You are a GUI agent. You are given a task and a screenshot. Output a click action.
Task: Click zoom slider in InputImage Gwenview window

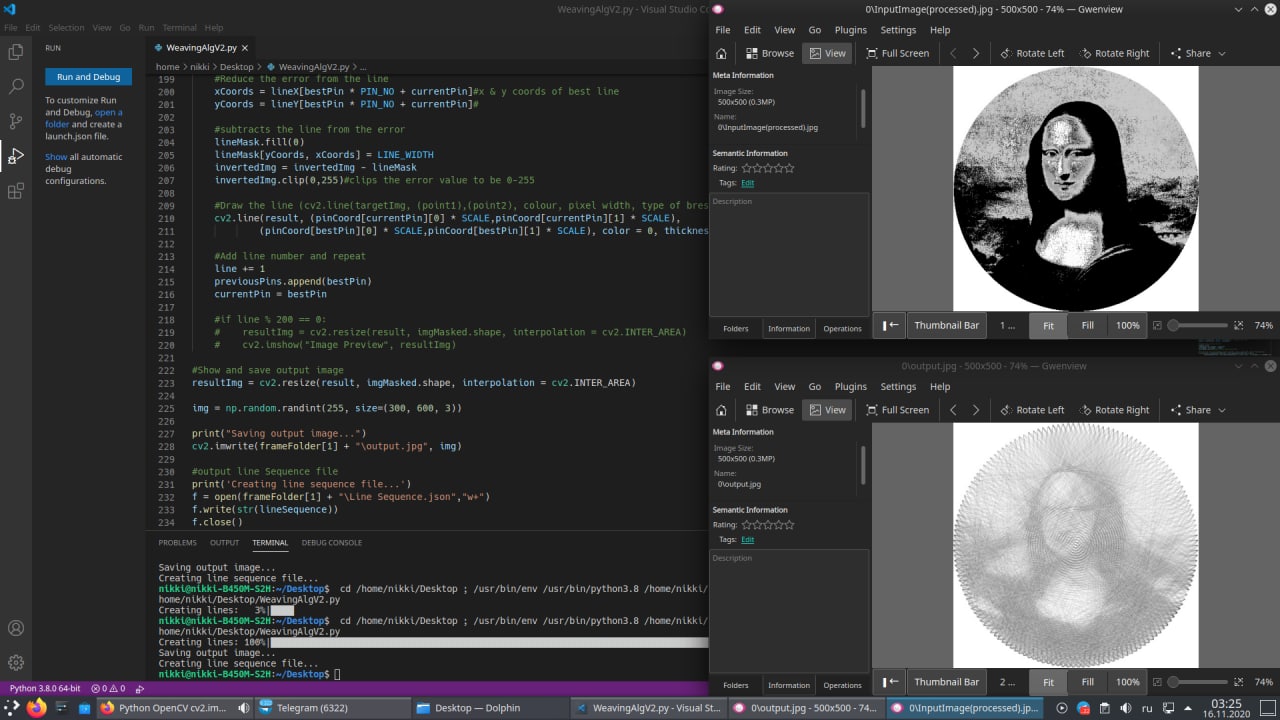pos(1197,325)
